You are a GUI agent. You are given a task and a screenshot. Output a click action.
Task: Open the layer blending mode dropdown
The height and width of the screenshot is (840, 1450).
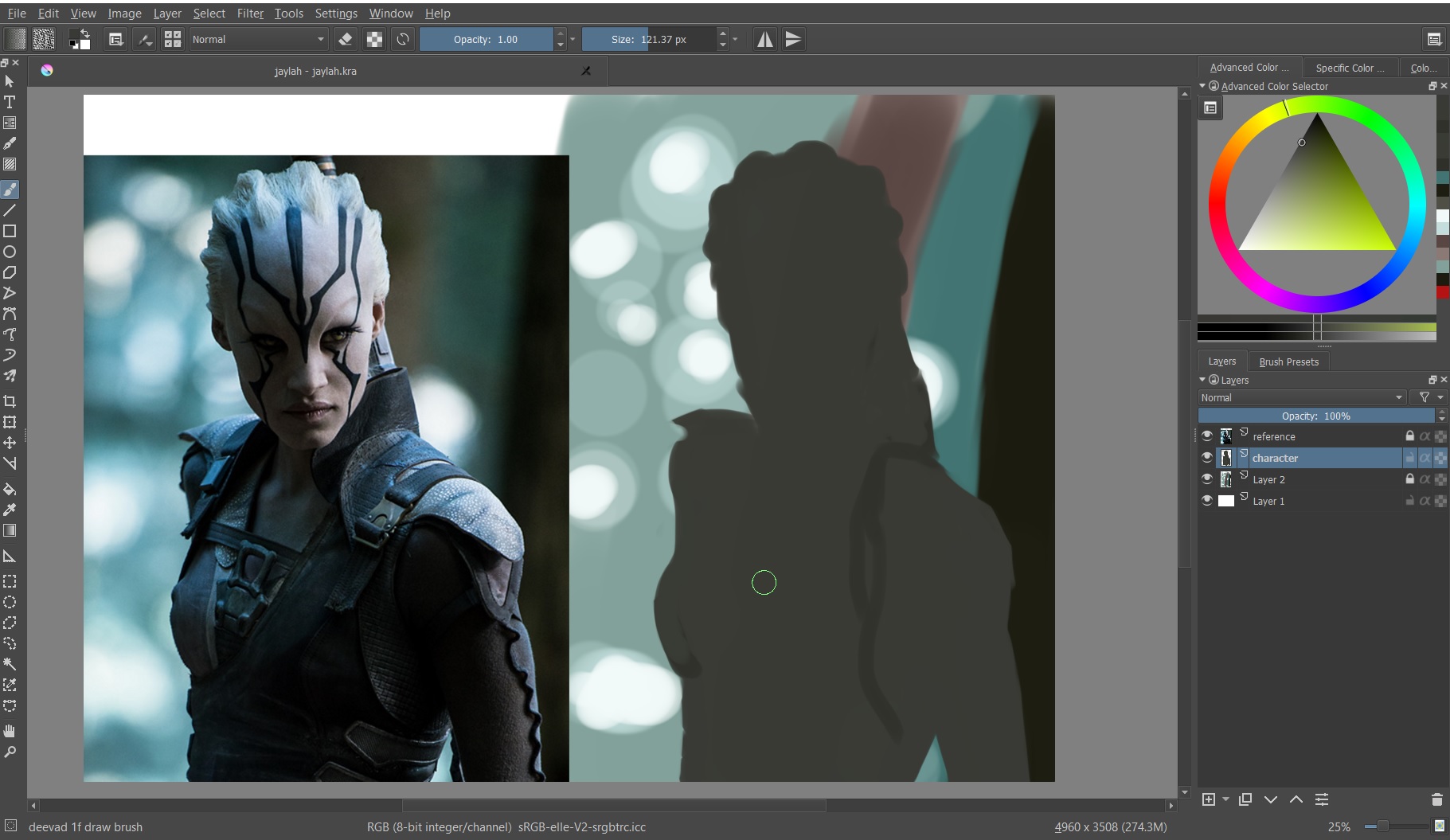click(x=1302, y=397)
